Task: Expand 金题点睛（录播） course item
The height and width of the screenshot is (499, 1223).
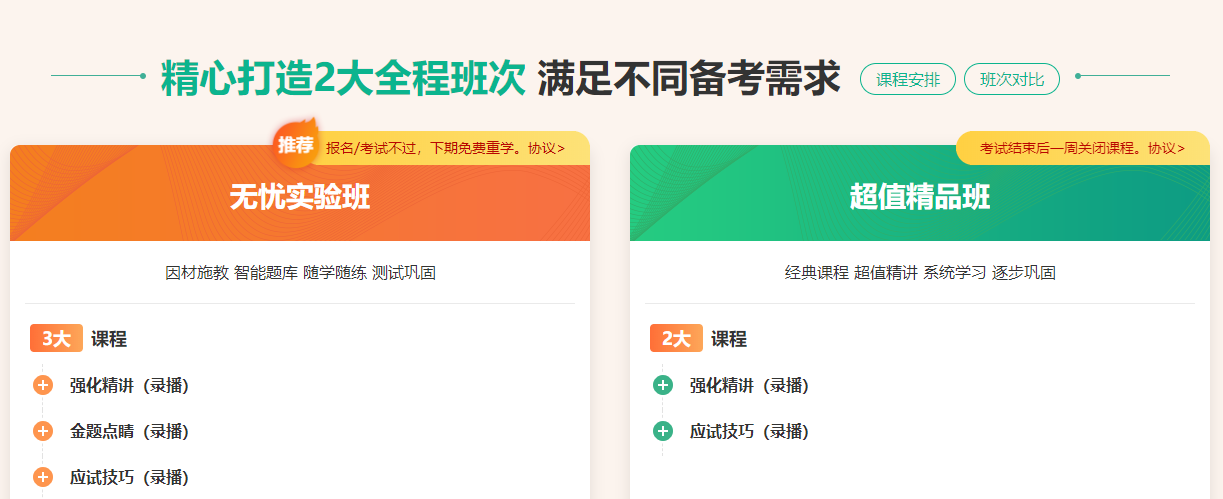Action: tap(129, 432)
